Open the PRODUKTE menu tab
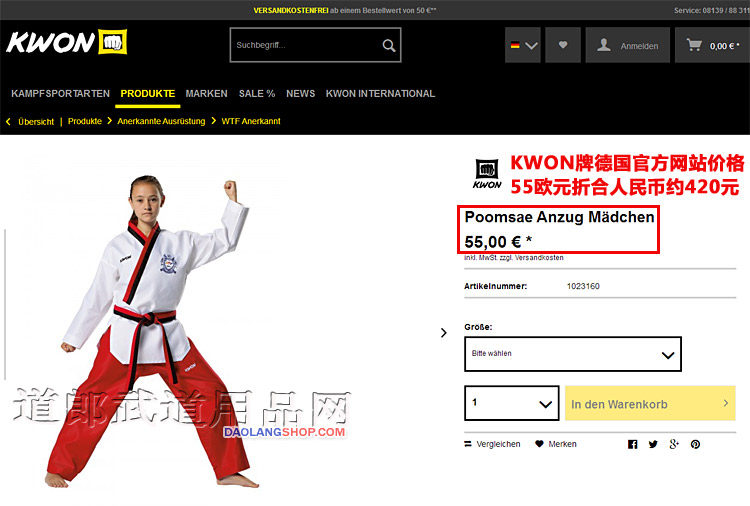Viewport: 750px width, 506px height. tap(147, 94)
